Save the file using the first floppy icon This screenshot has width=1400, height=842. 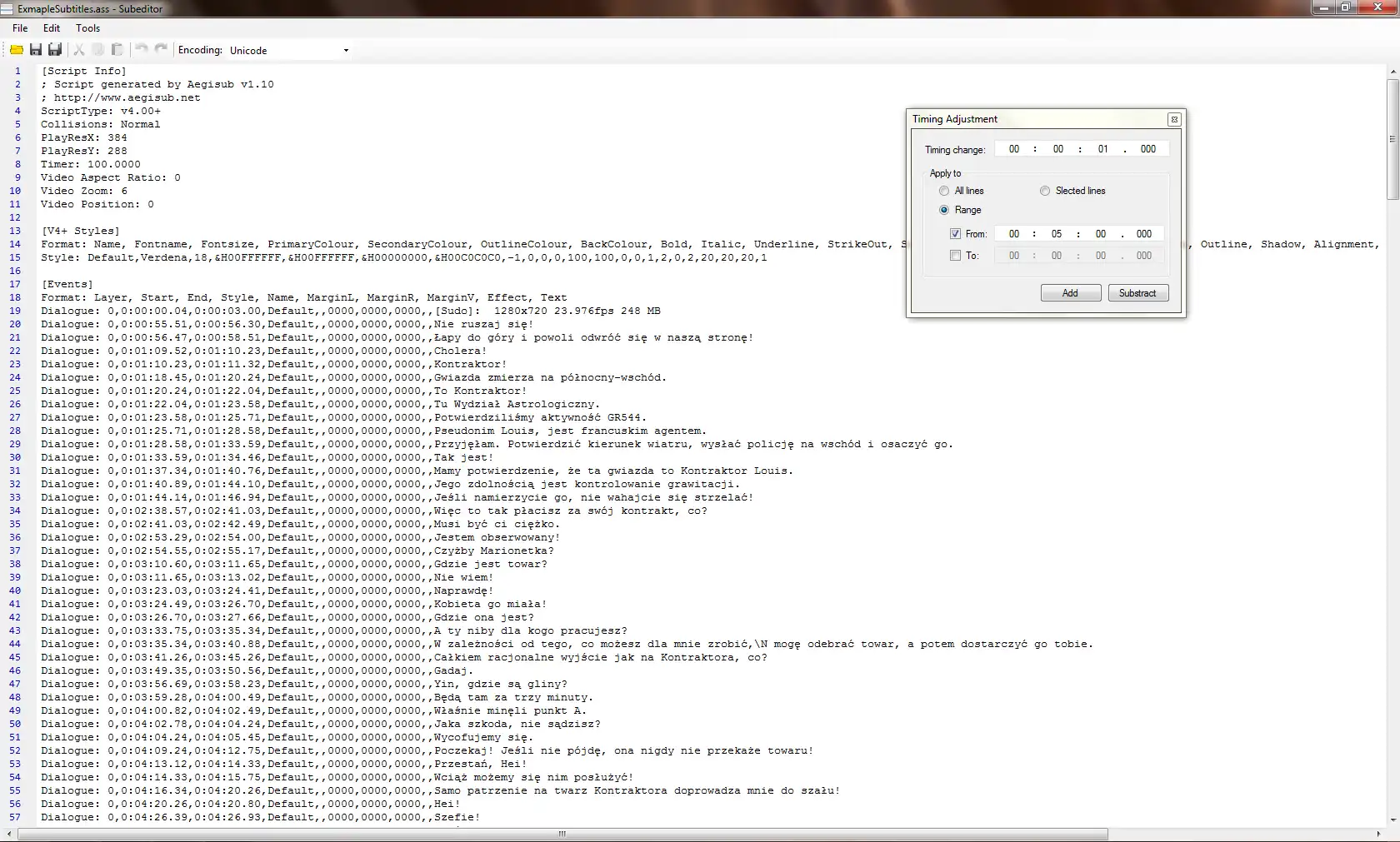(x=36, y=50)
